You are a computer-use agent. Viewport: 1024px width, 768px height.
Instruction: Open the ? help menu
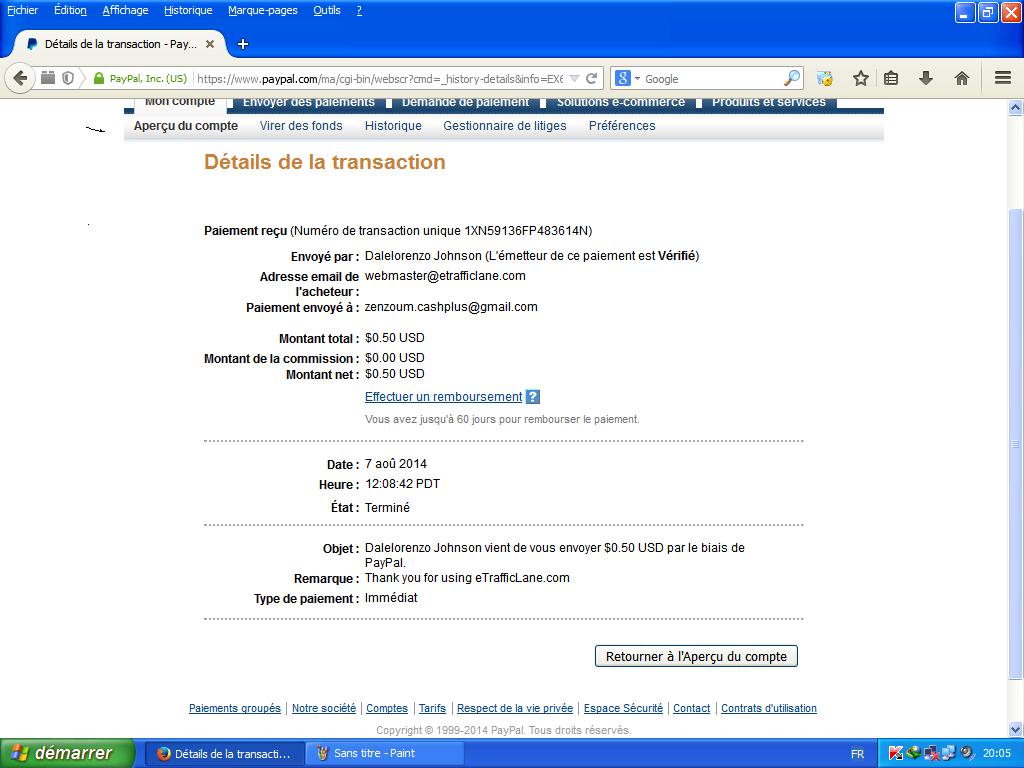[359, 10]
